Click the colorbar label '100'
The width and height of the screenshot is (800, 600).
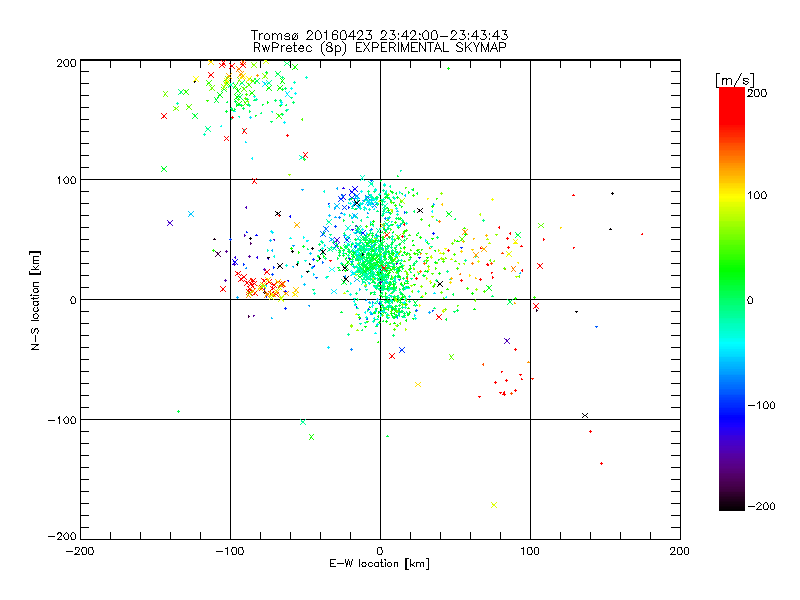[x=757, y=195]
